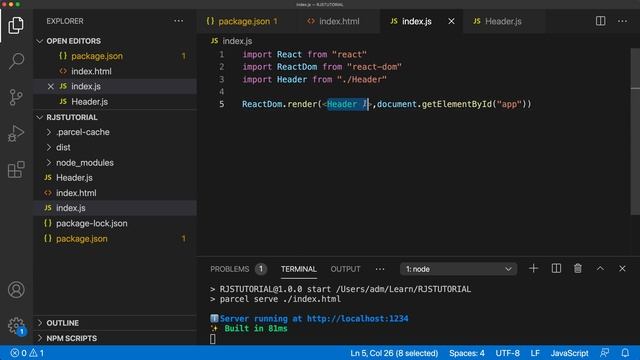Open the feedback icon in status bar
The image size is (640, 360).
(x=604, y=353)
